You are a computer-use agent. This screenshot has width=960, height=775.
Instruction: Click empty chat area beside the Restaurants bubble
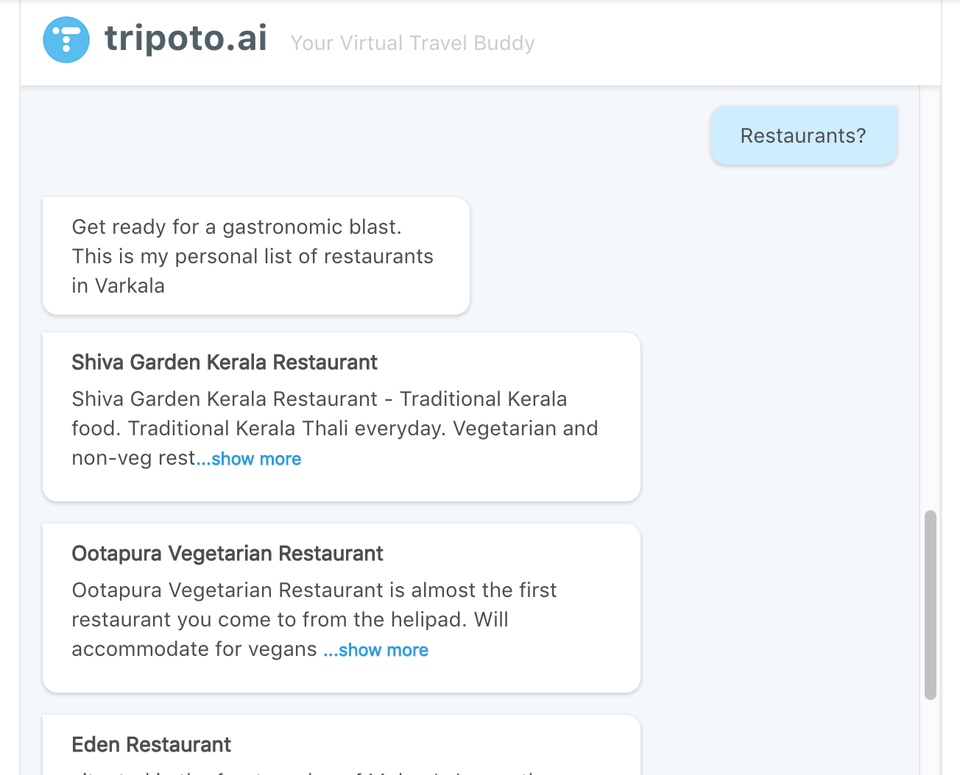coord(367,135)
